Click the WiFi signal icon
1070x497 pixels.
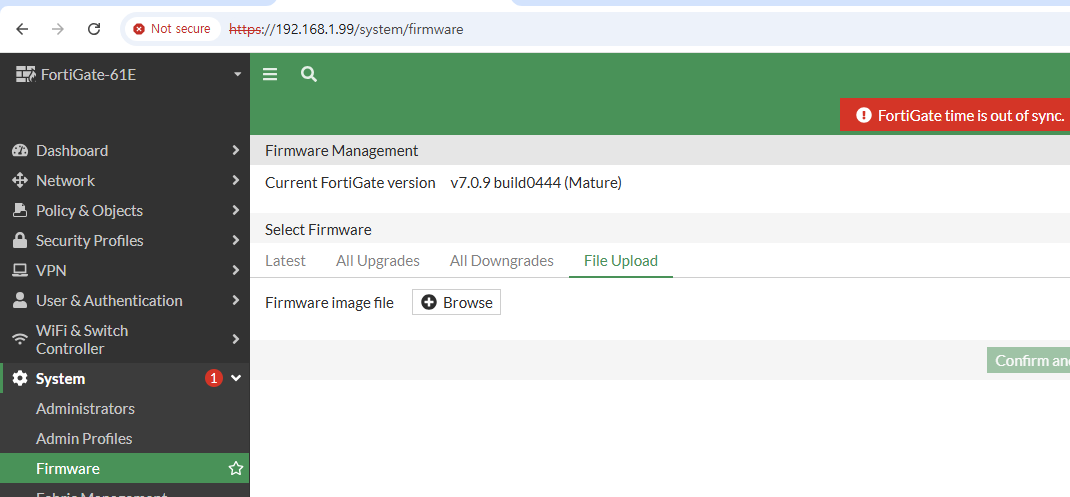coord(20,339)
